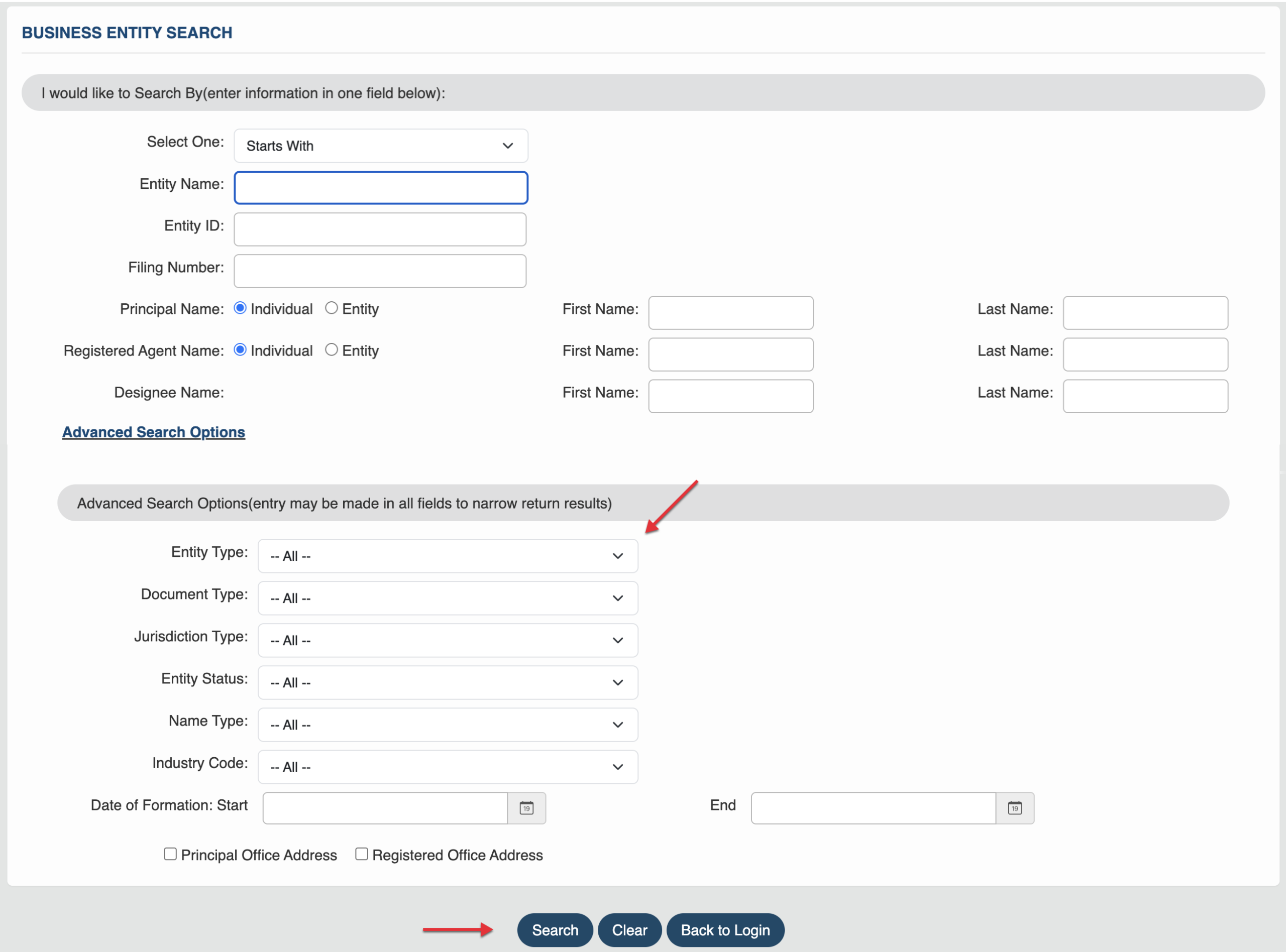Focus the Entity Name text field

pos(380,188)
